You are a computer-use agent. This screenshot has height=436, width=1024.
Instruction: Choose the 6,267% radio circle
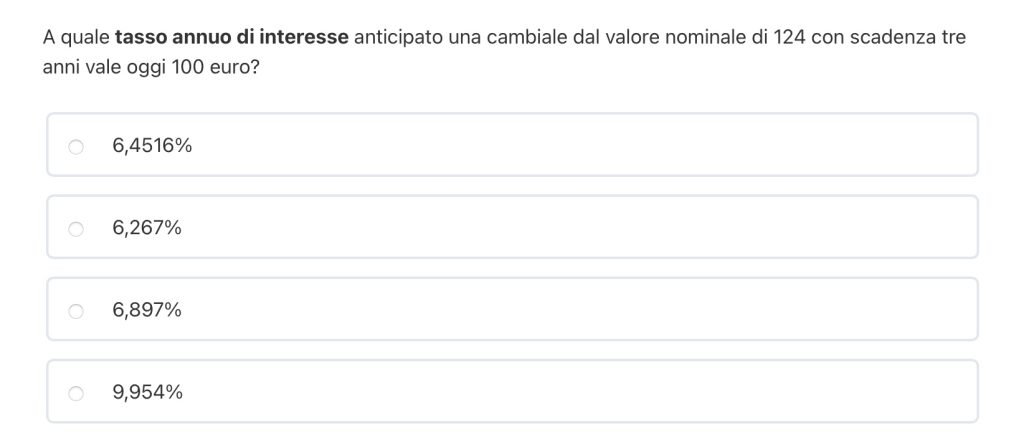[76, 229]
